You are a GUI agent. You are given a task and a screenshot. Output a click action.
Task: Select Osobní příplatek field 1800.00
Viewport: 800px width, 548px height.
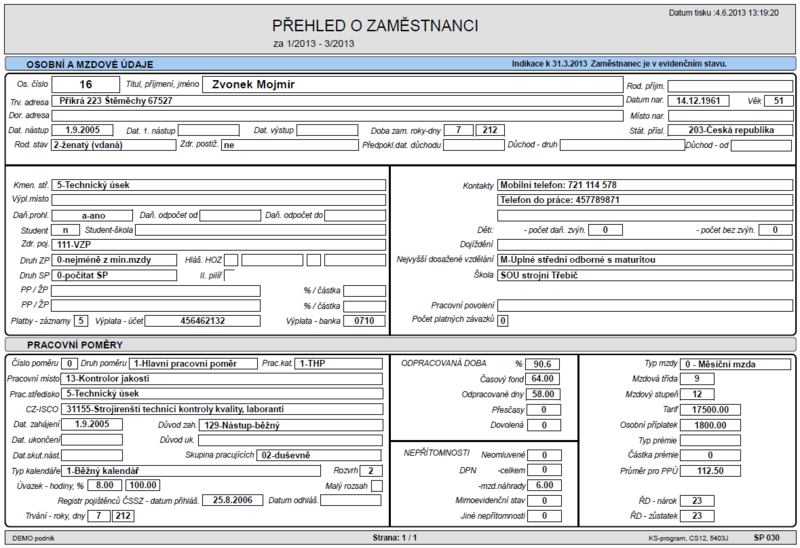point(710,425)
